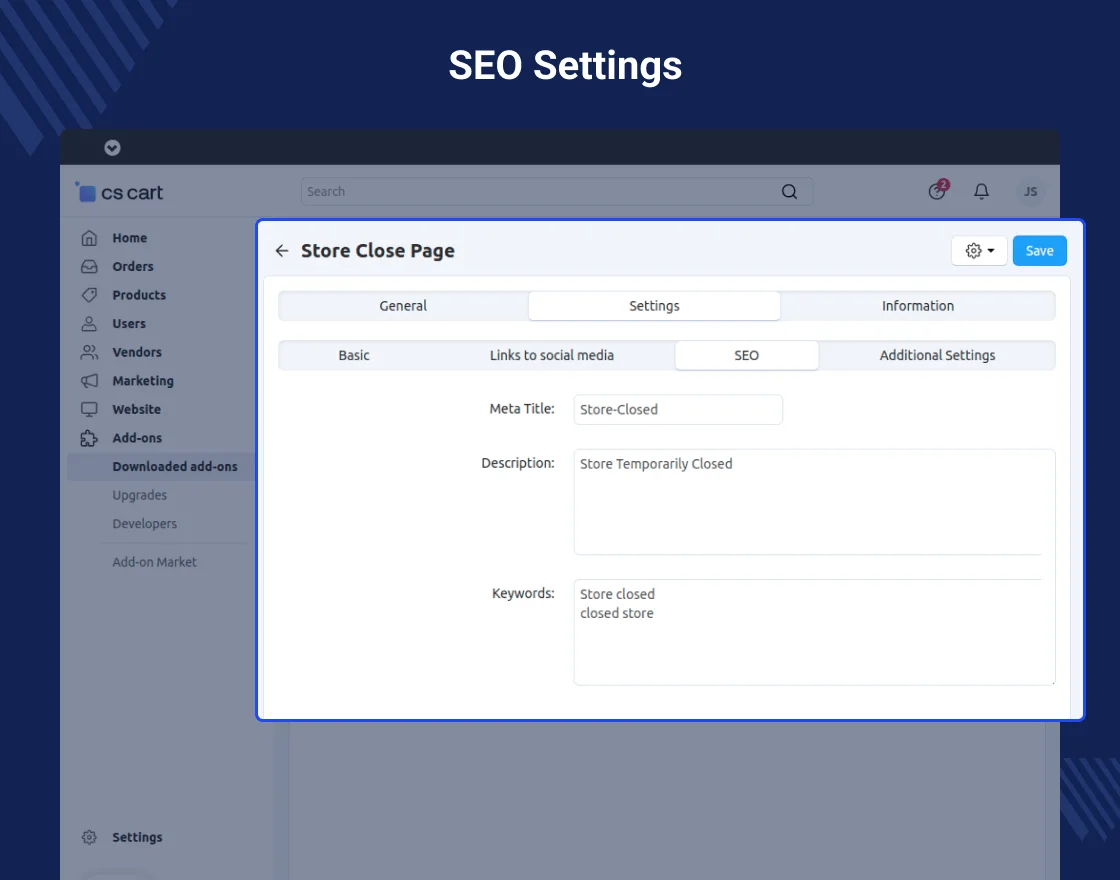The height and width of the screenshot is (880, 1120).
Task: Open the notifications bell icon
Action: click(x=981, y=192)
